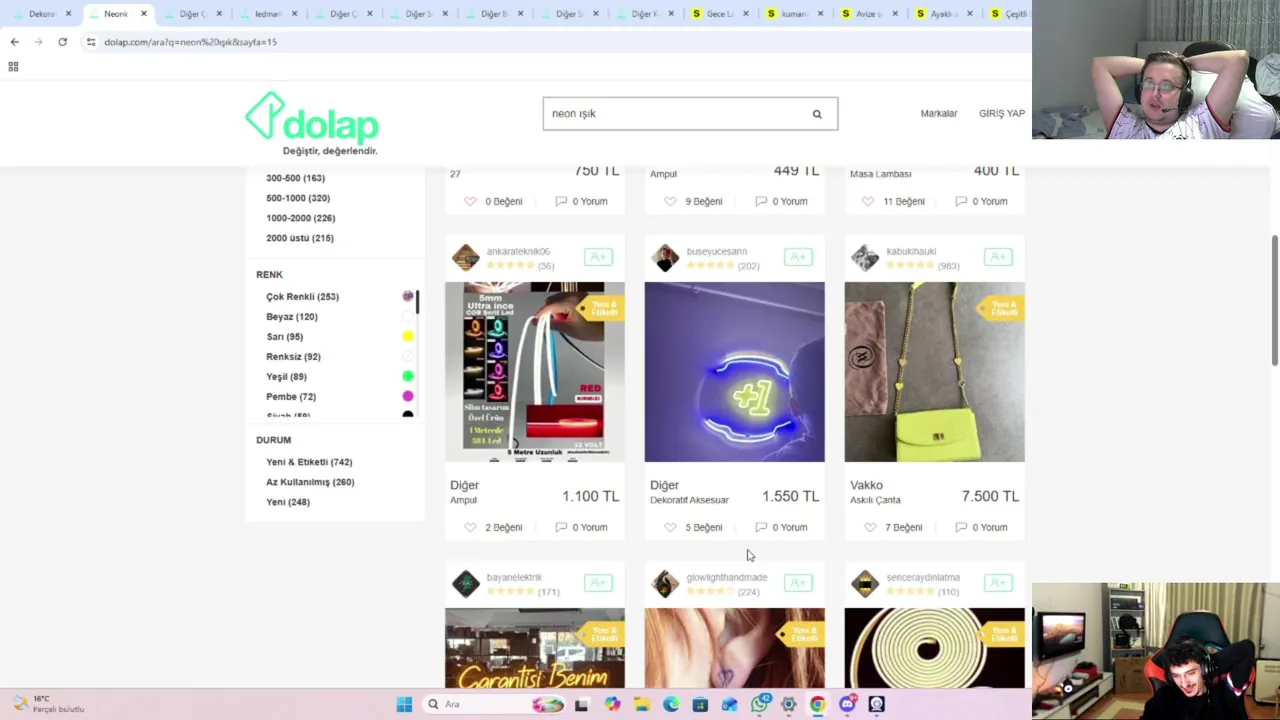Open the apps grid icon on bookmarks bar

click(x=13, y=67)
